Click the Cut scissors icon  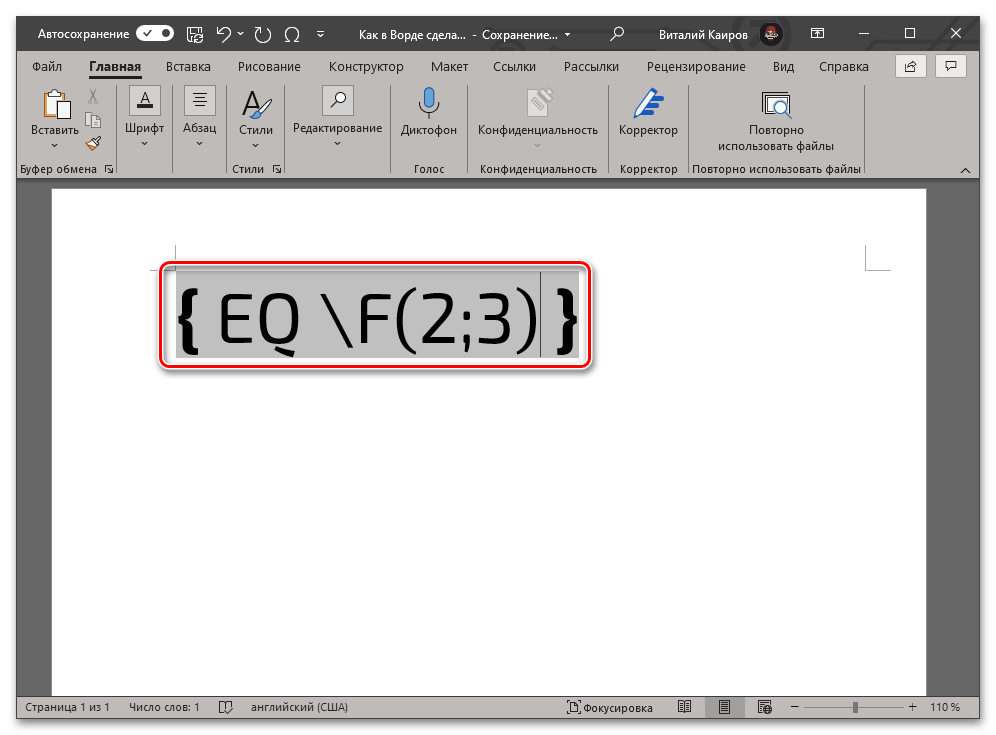pyautogui.click(x=93, y=96)
